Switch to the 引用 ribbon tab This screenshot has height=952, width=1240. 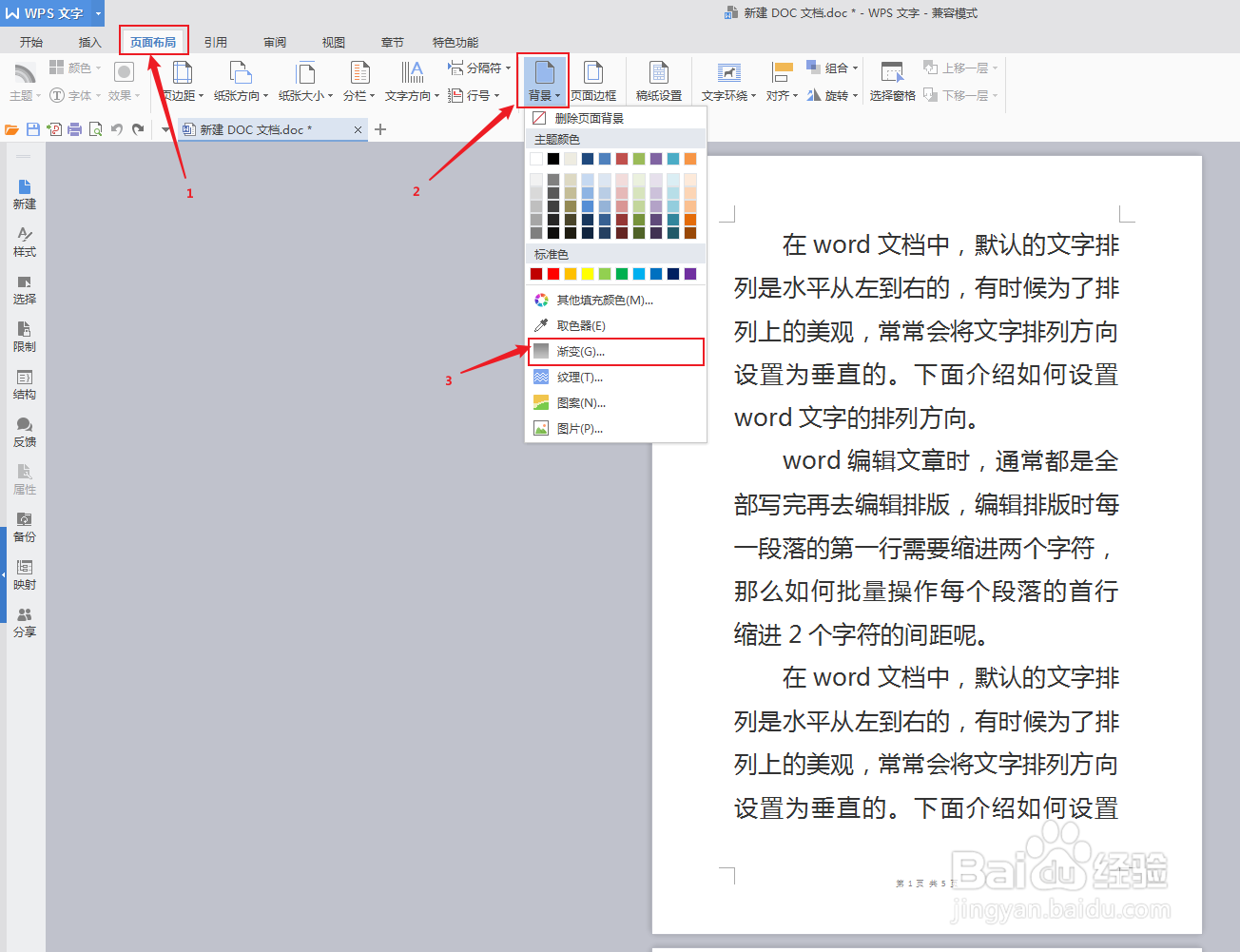[216, 42]
